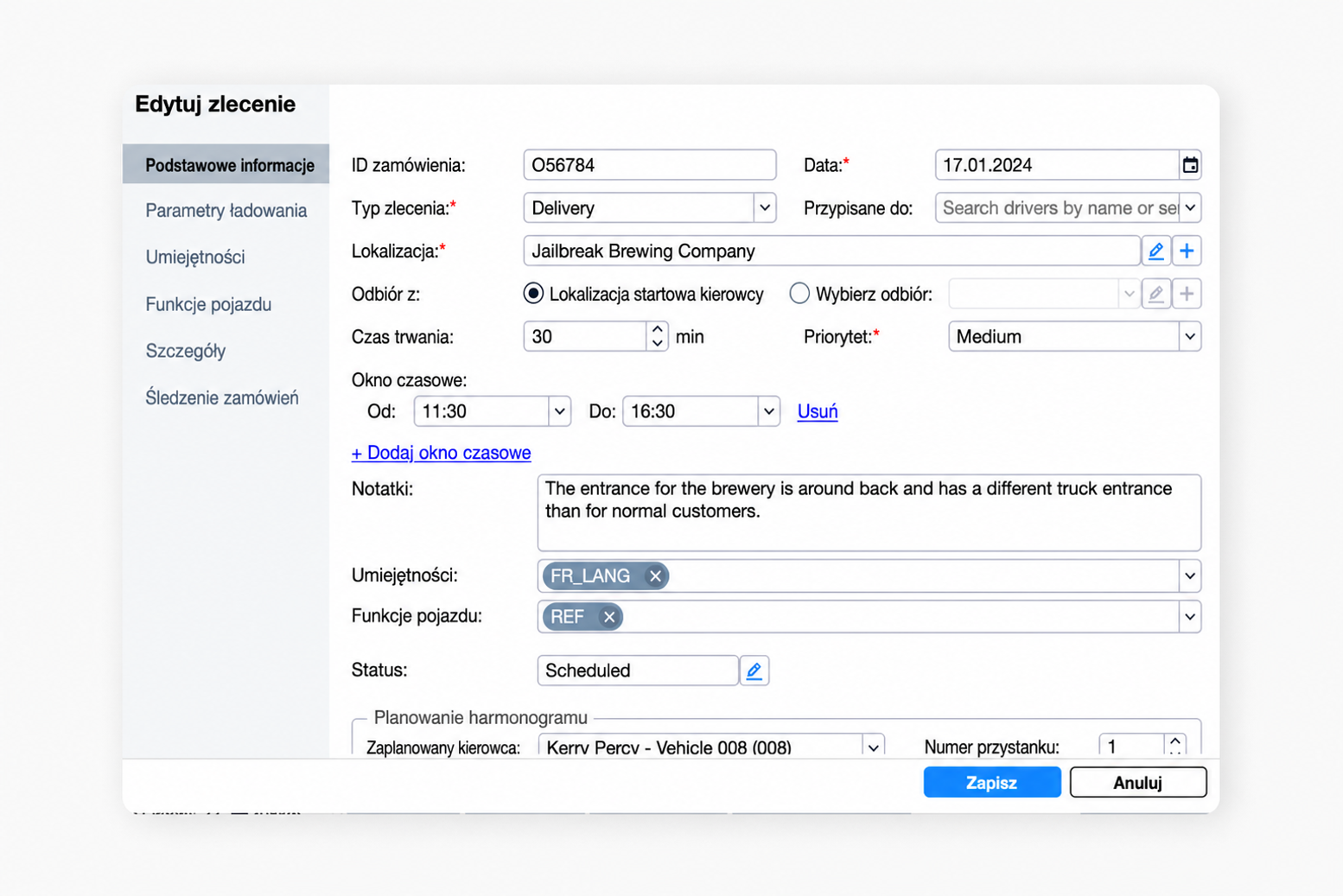Open Funkcje pojazdu sidebar section
The image size is (1343, 896).
pos(208,304)
